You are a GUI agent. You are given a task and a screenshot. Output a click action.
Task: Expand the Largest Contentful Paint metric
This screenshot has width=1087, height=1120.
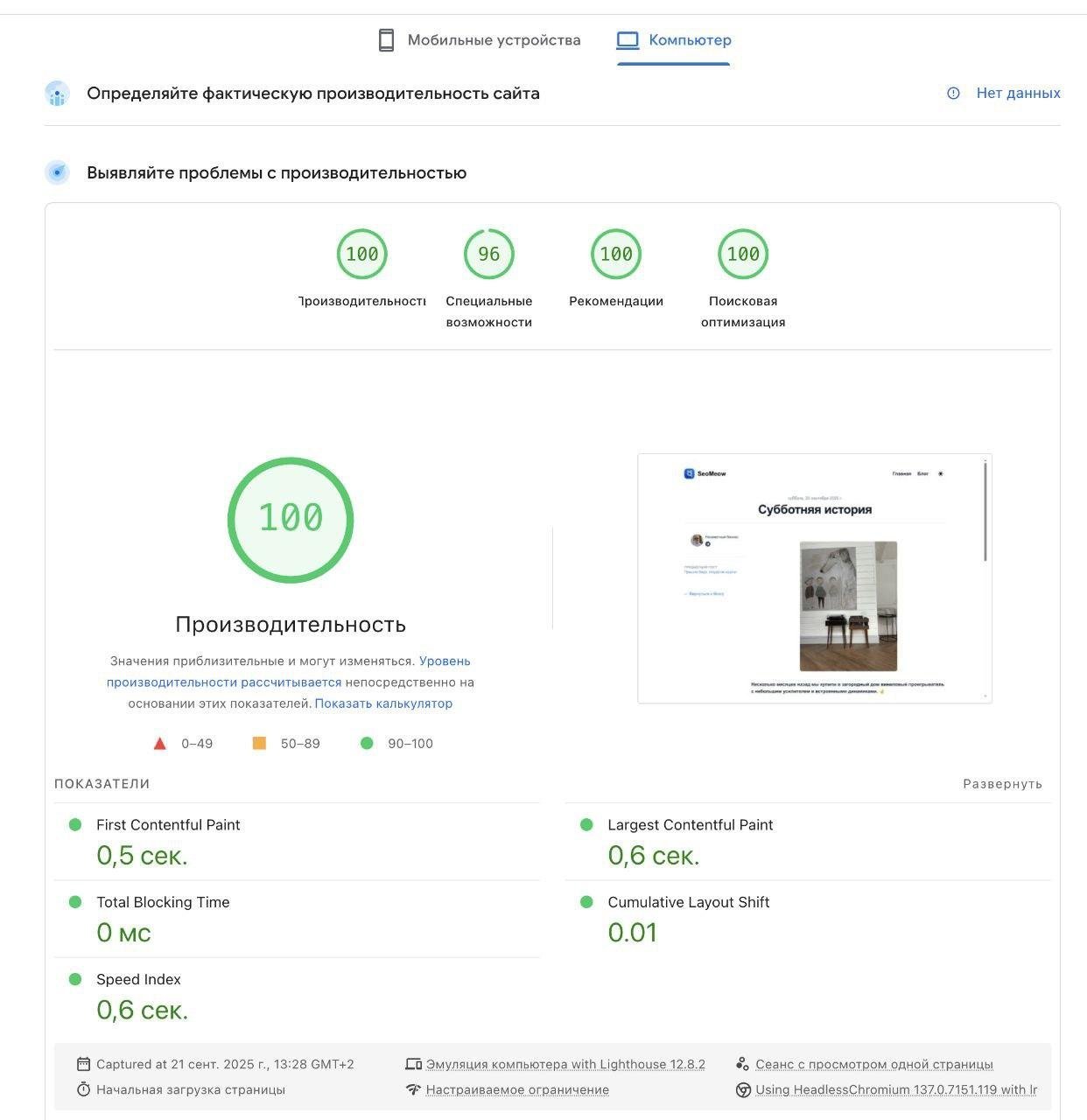(x=690, y=825)
